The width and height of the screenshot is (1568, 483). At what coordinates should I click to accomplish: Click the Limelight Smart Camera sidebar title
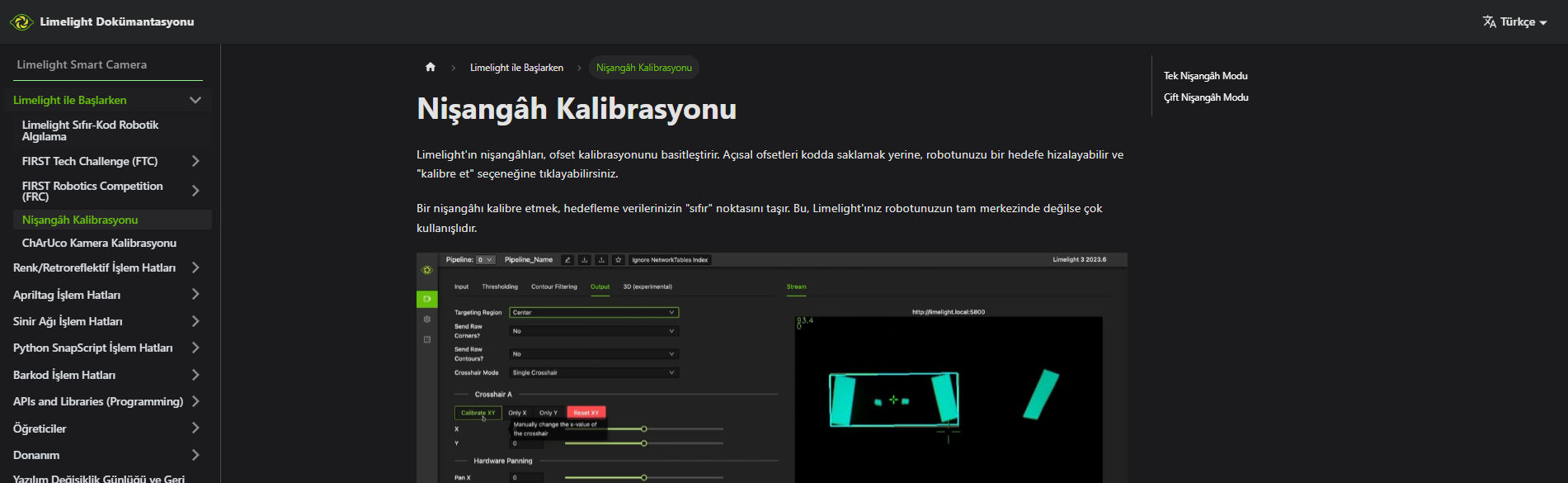(x=82, y=64)
